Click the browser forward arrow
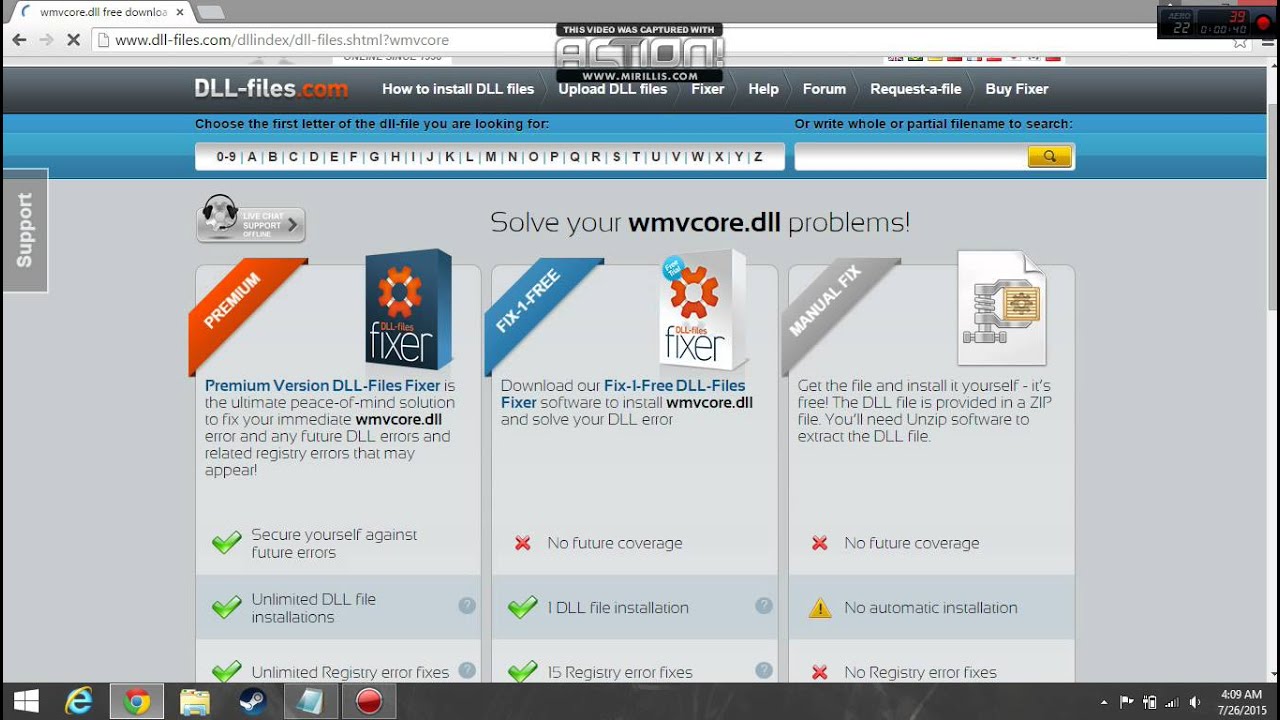The image size is (1280, 720). tap(46, 40)
